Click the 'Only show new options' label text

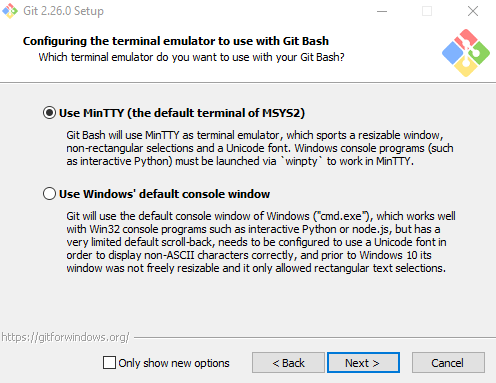pyautogui.click(x=174, y=363)
